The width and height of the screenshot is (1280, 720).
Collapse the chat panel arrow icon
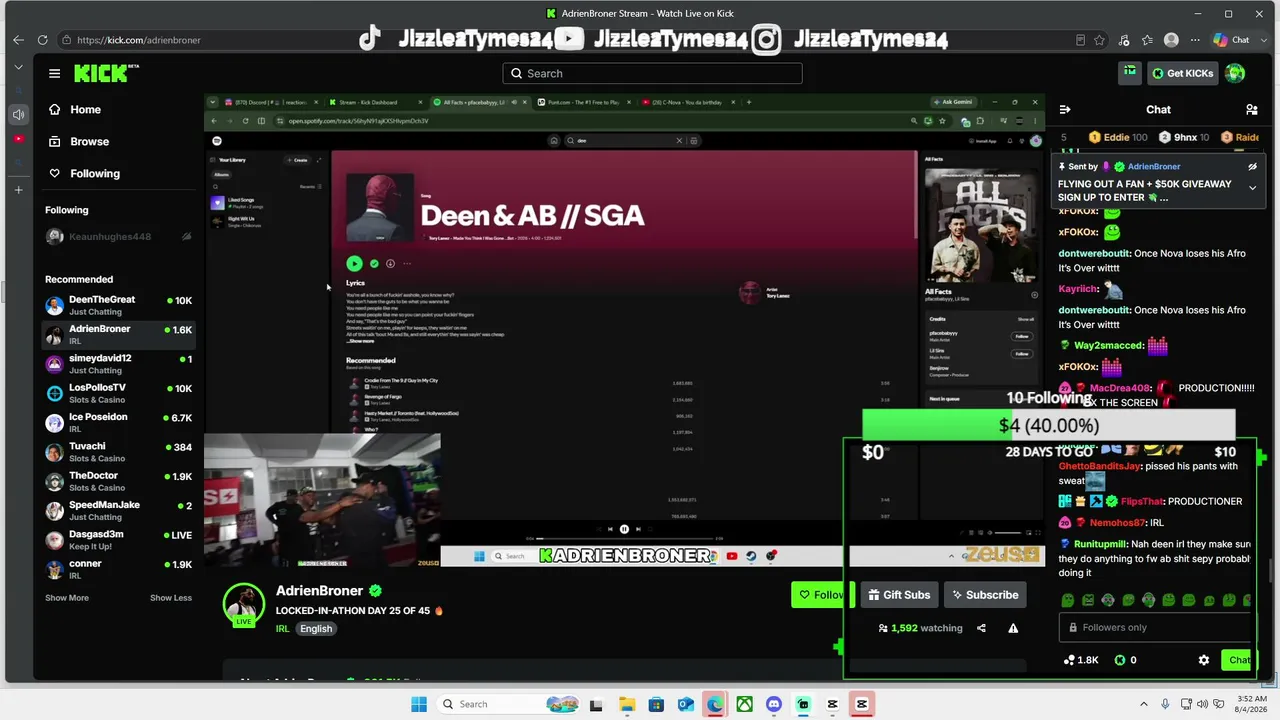point(1065,109)
